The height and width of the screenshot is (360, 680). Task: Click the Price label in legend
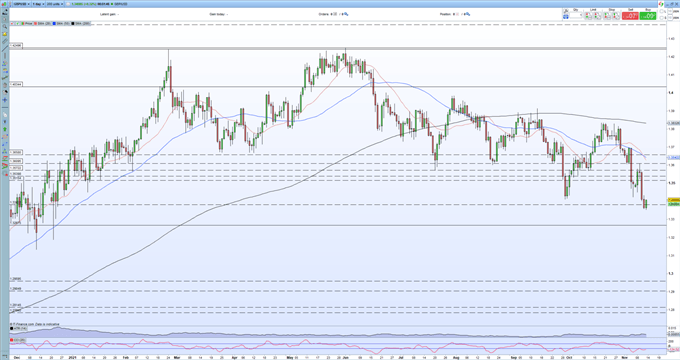29,23
